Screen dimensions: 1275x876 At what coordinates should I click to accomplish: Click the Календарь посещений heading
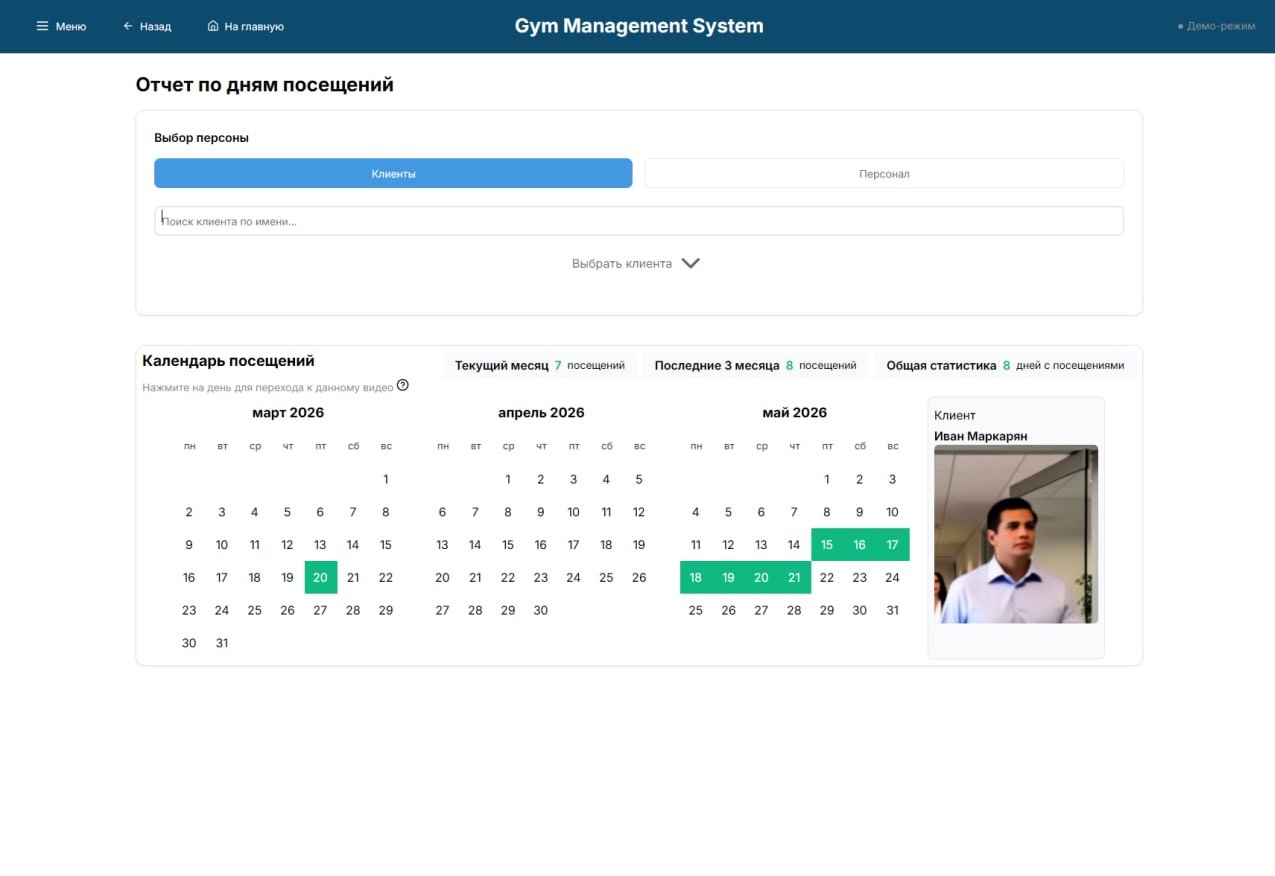click(229, 361)
